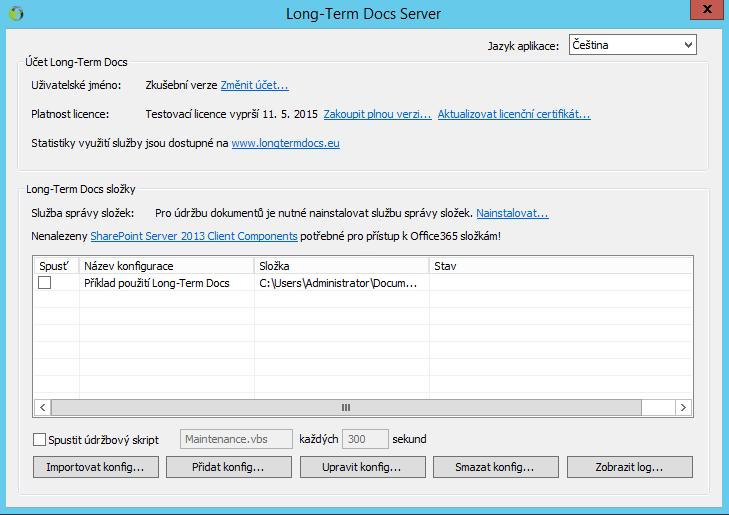The height and width of the screenshot is (515, 729).
Task: Click the Změnit účet link
Action: (254, 85)
